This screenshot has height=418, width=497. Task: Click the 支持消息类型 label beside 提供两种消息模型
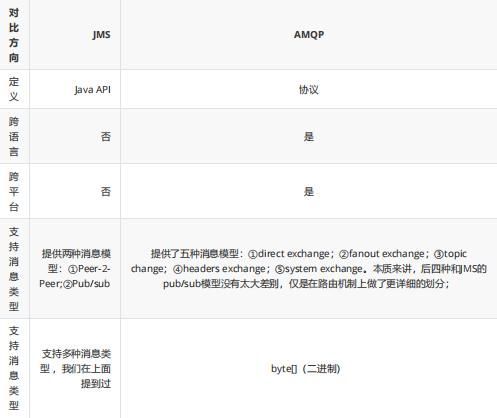point(14,268)
